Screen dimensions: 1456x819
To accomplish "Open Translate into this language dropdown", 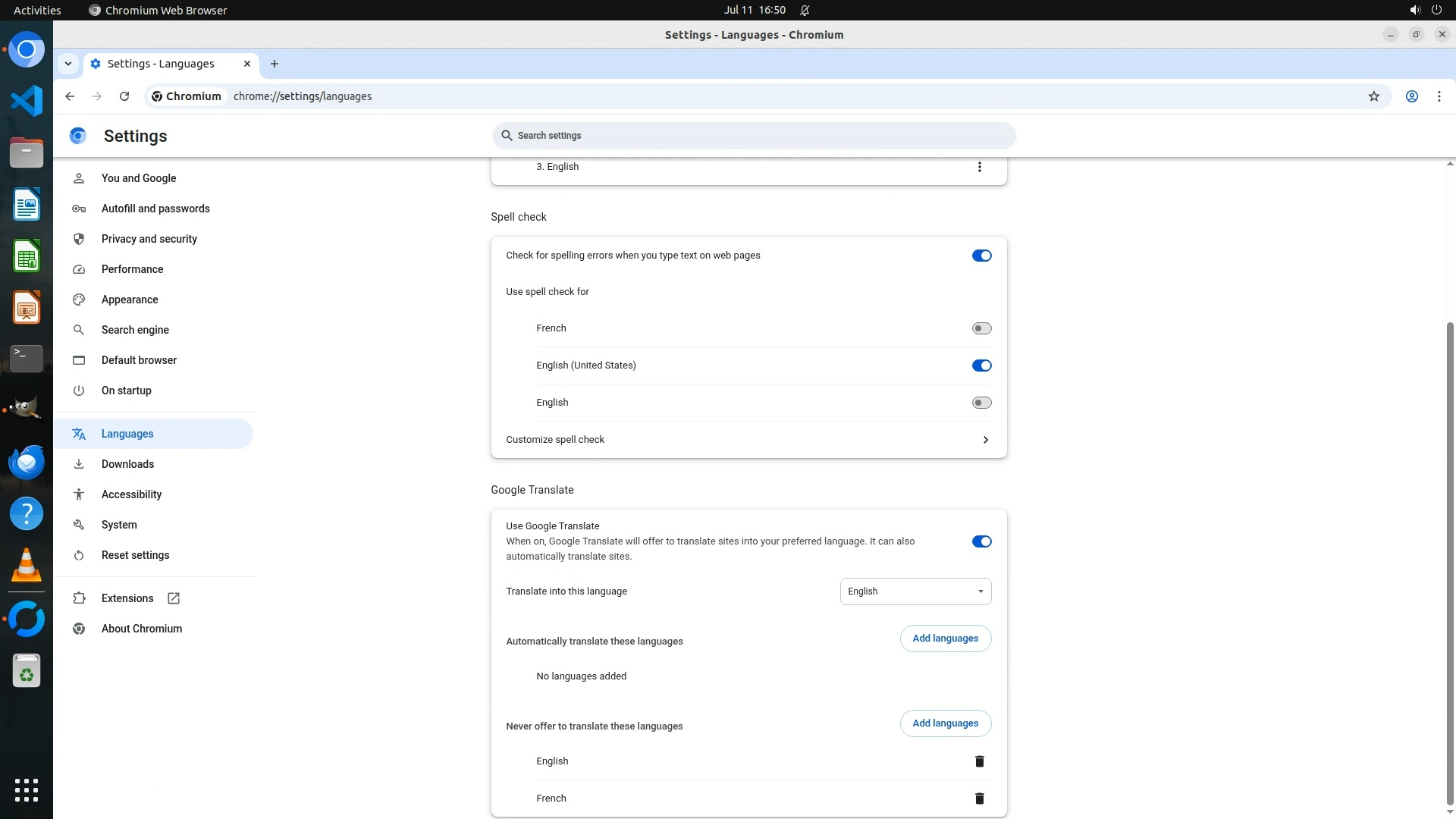I will (915, 591).
